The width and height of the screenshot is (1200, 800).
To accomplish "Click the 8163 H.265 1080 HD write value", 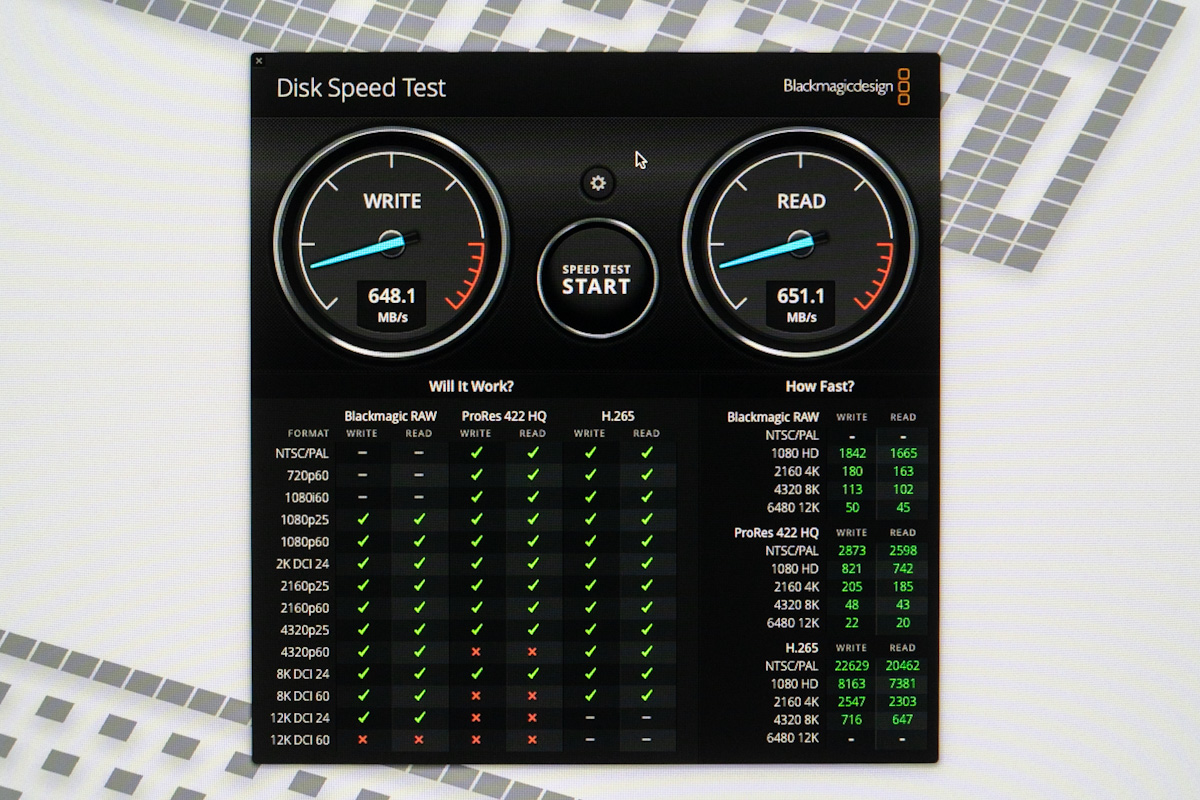I will pos(852,684).
